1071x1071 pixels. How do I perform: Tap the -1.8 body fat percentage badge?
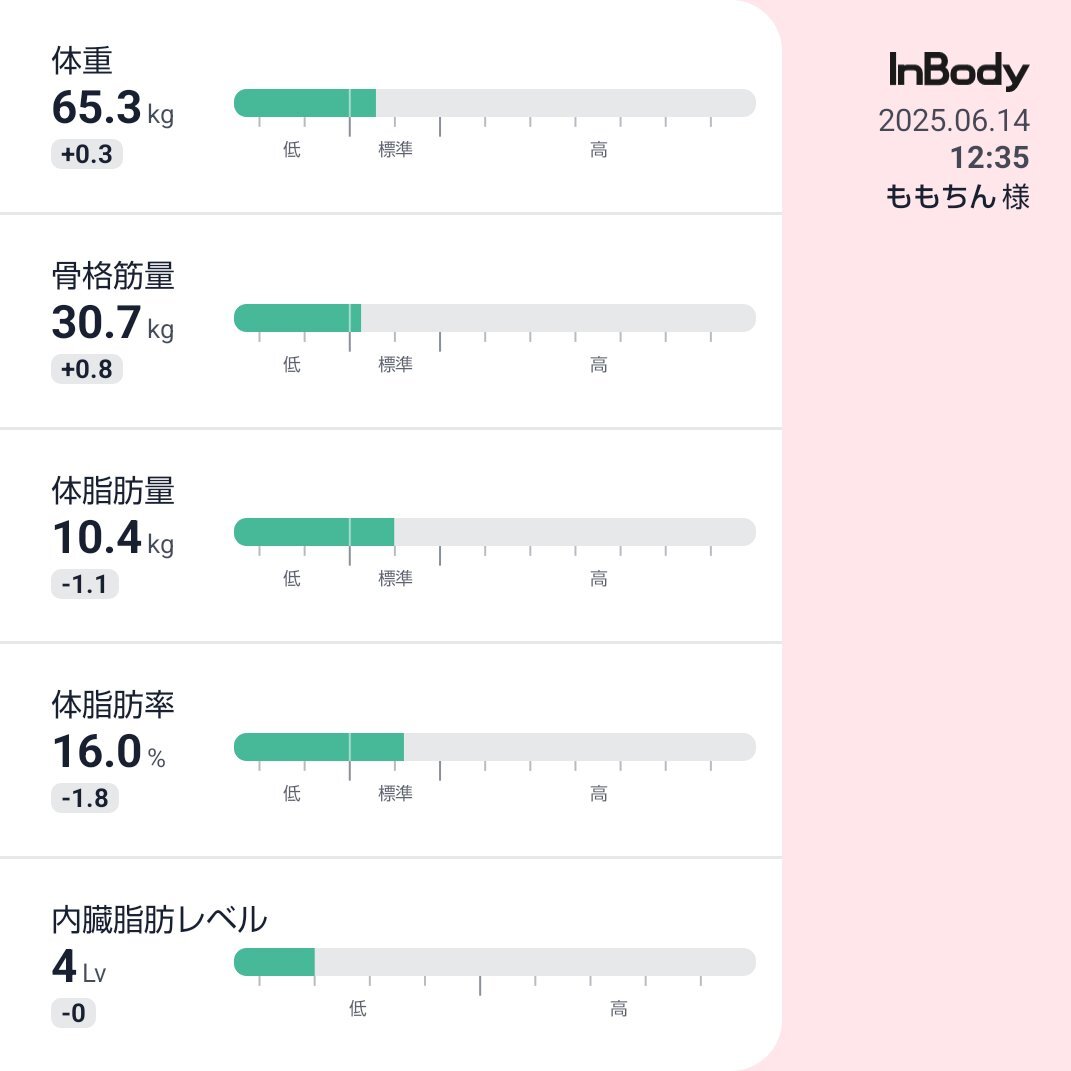click(85, 798)
